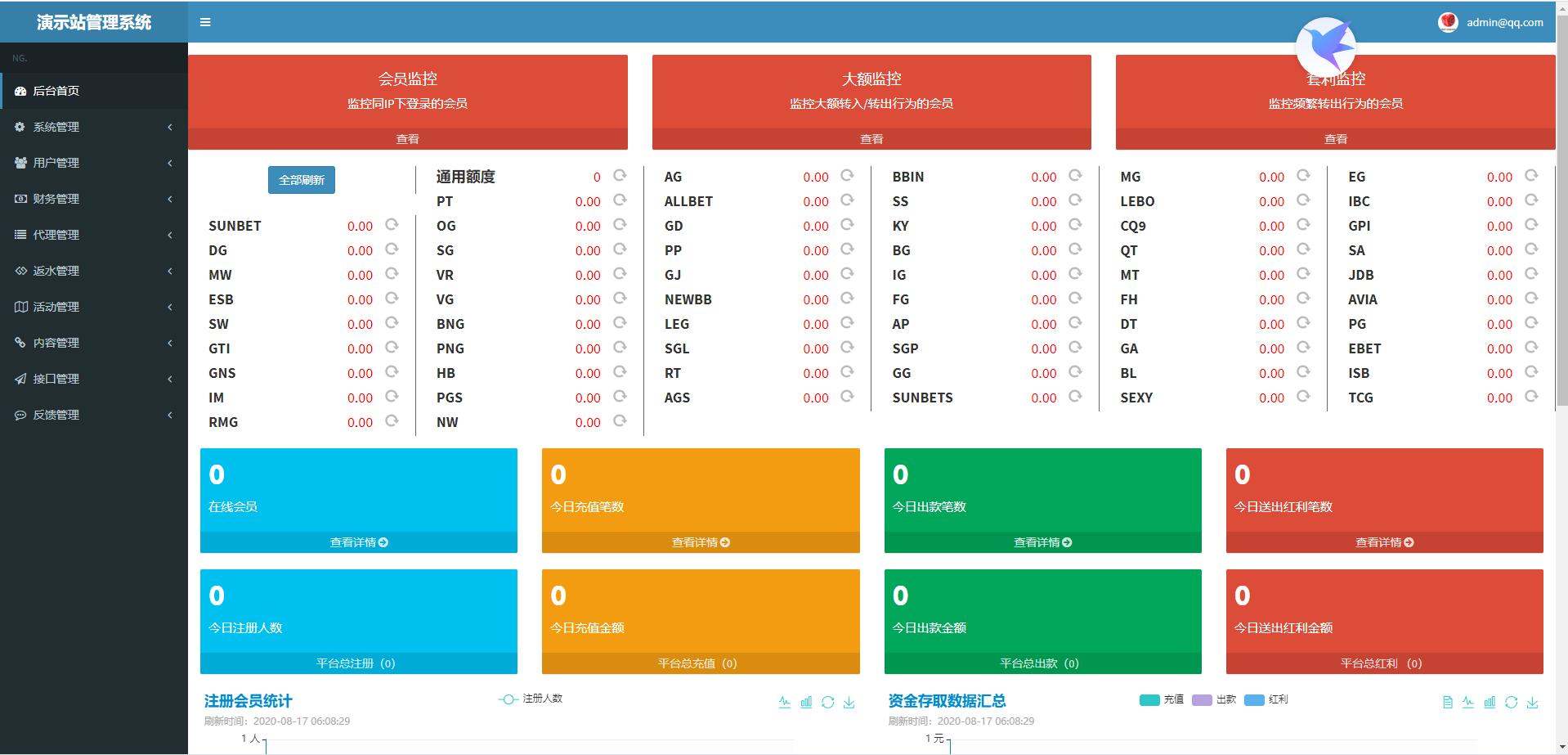Download the 注册会员统计 chart image
This screenshot has width=1568, height=755.
[x=849, y=702]
